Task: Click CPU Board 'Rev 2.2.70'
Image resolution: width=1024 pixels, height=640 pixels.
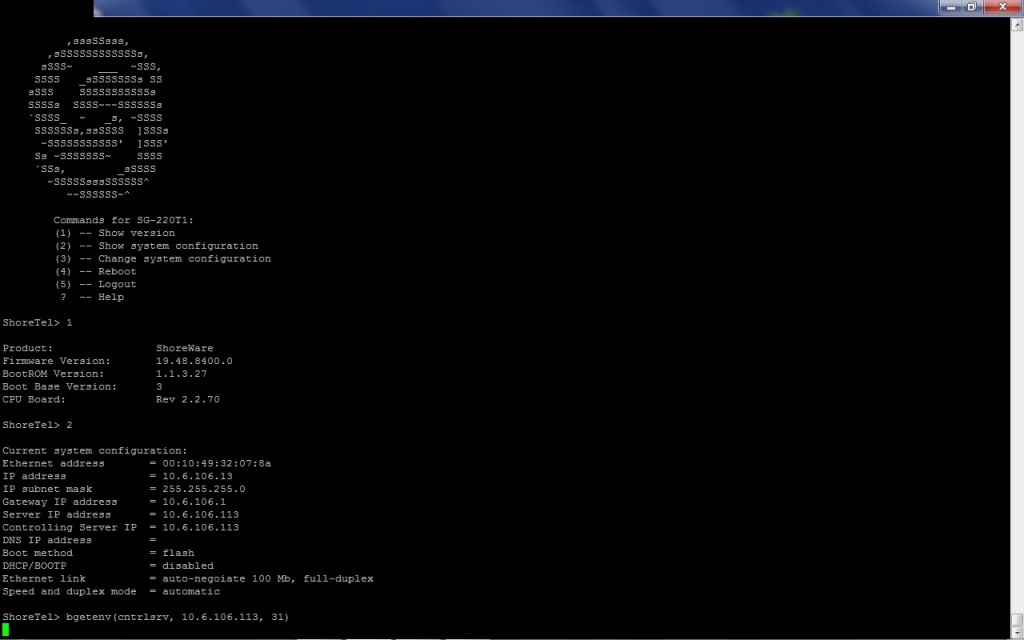Action: 188,400
